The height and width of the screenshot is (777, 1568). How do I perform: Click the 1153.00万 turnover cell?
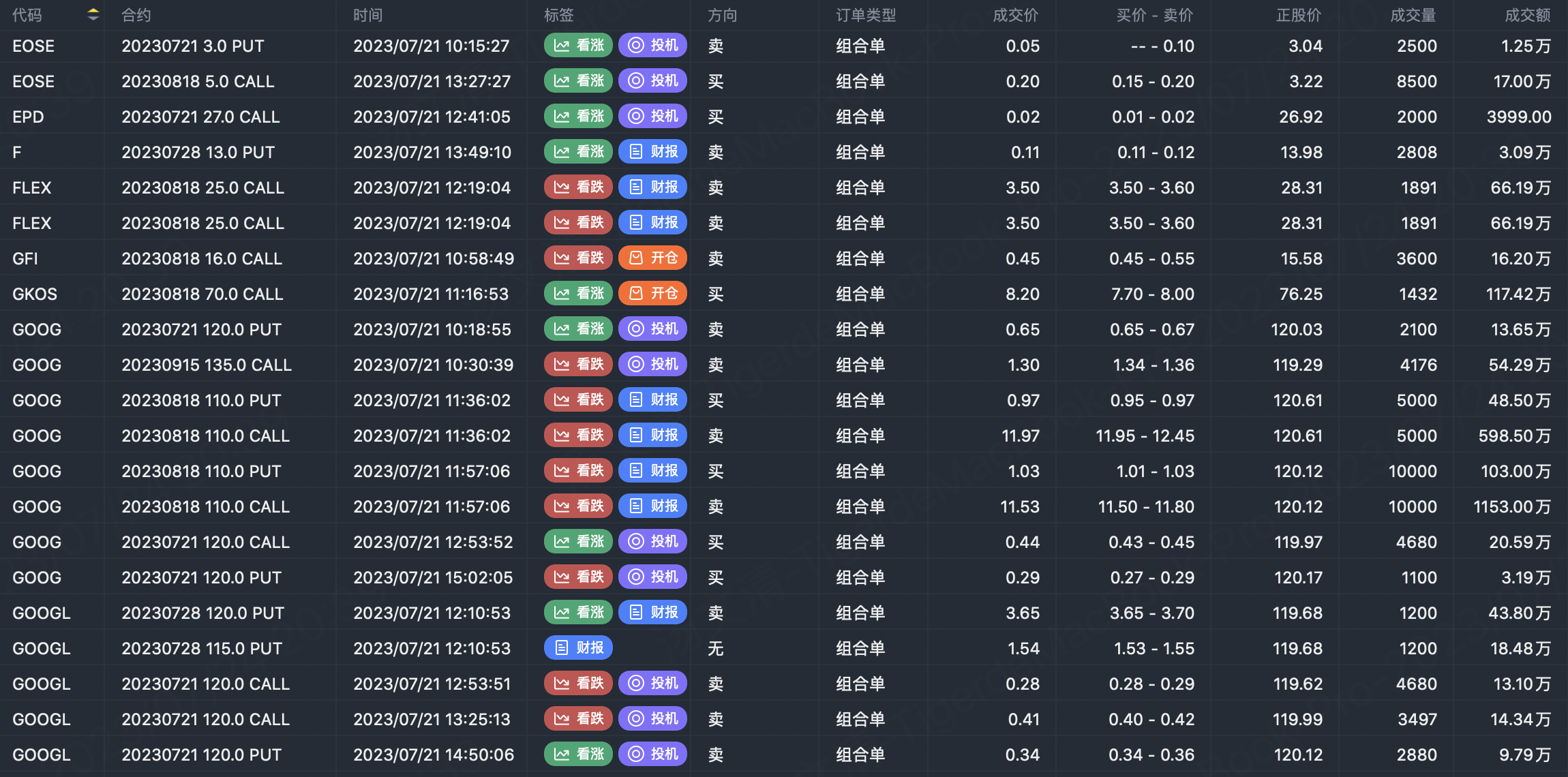coord(1511,506)
